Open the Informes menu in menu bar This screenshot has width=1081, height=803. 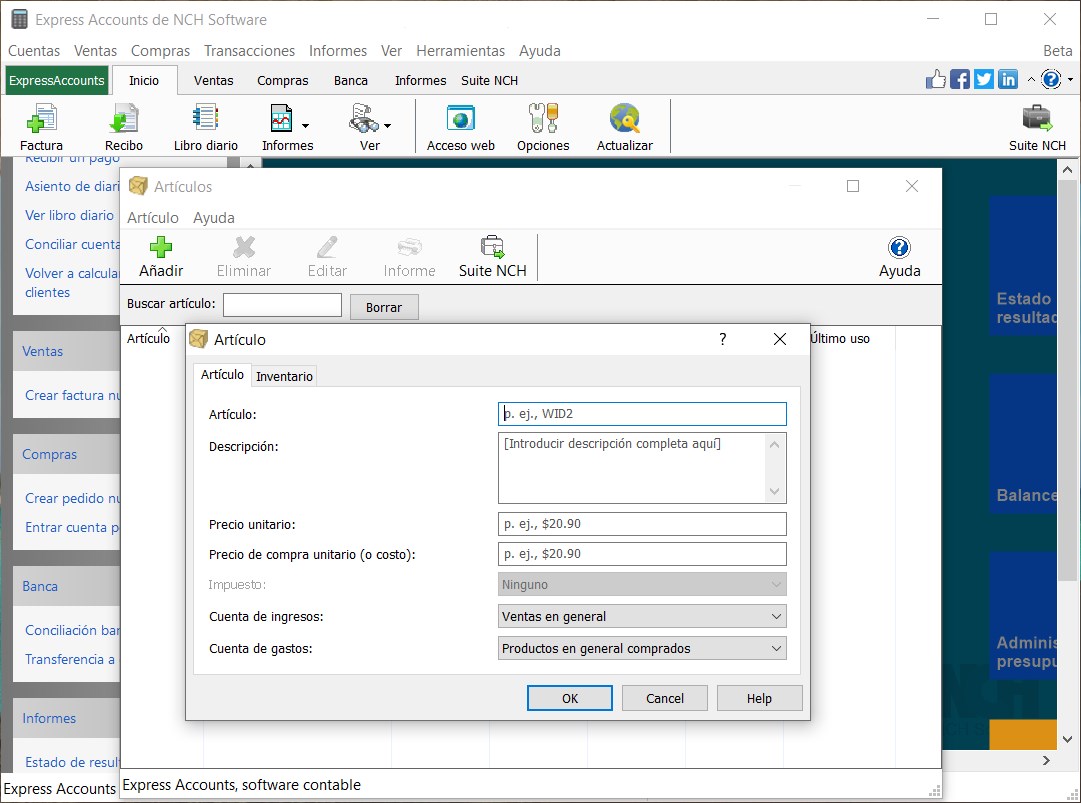pos(338,51)
